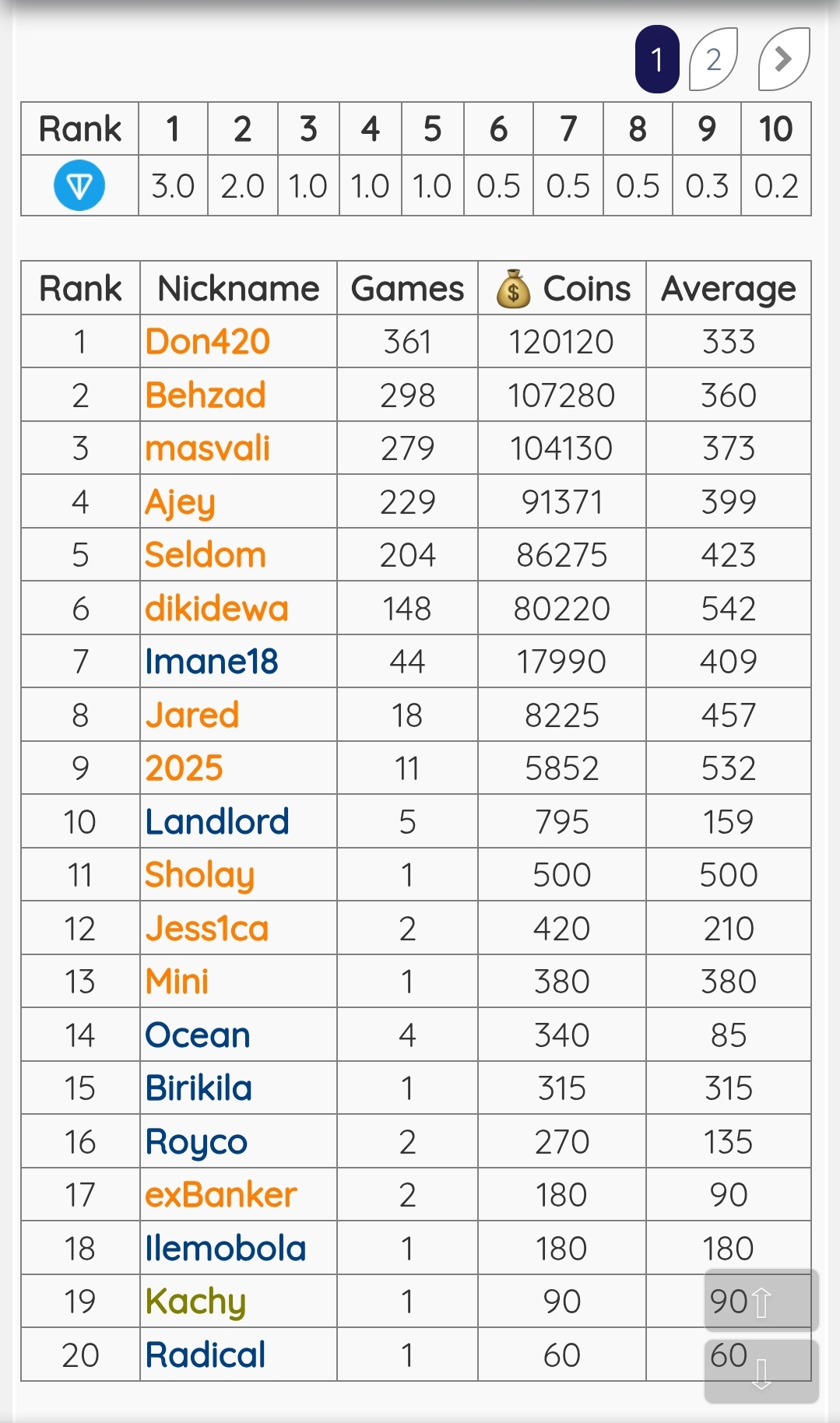Click the Average column header
Image resolution: width=840 pixels, height=1423 pixels.
(728, 289)
